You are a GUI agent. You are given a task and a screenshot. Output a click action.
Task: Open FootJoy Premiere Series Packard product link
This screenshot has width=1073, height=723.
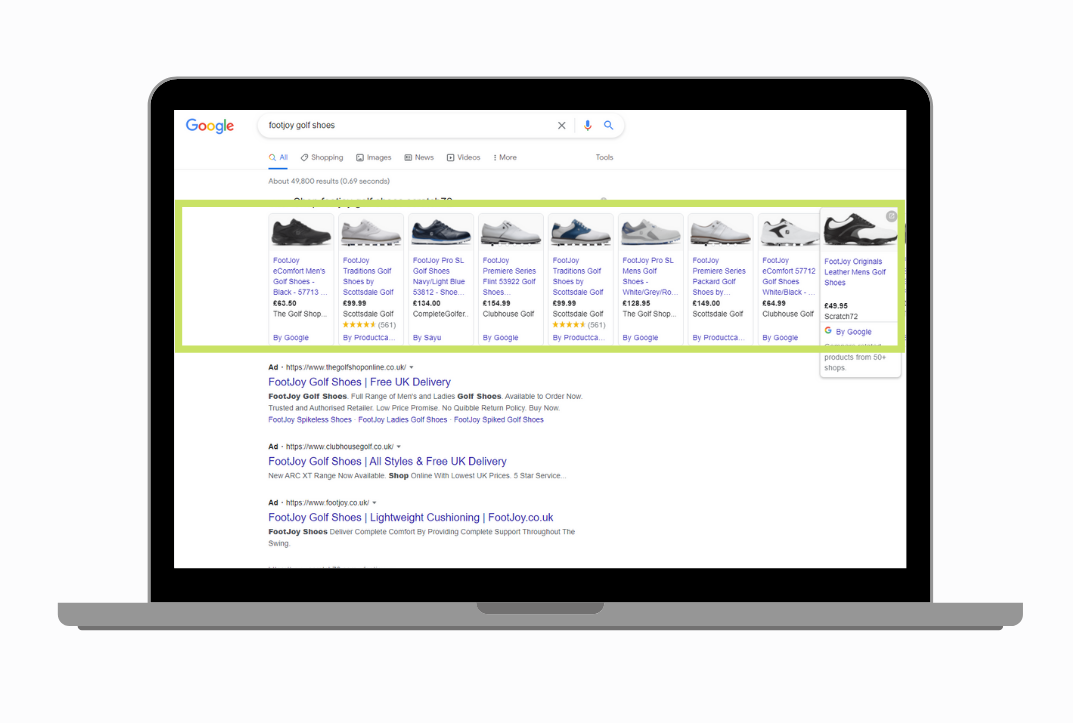pyautogui.click(x=719, y=276)
